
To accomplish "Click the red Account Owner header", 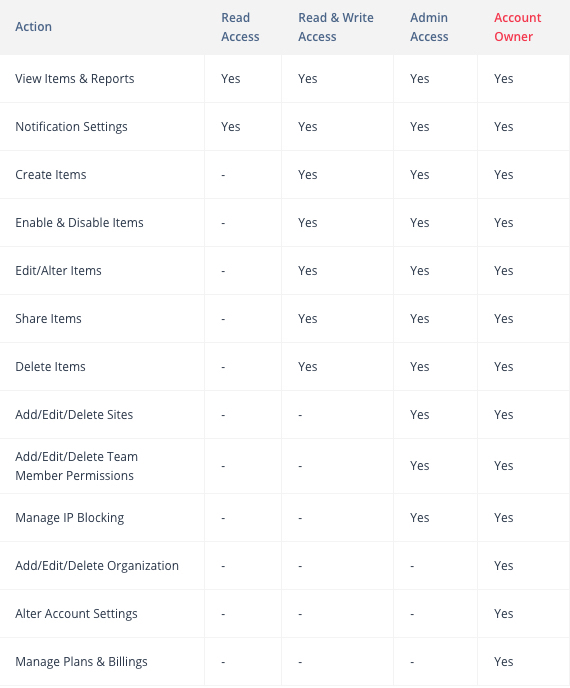I will click(517, 27).
